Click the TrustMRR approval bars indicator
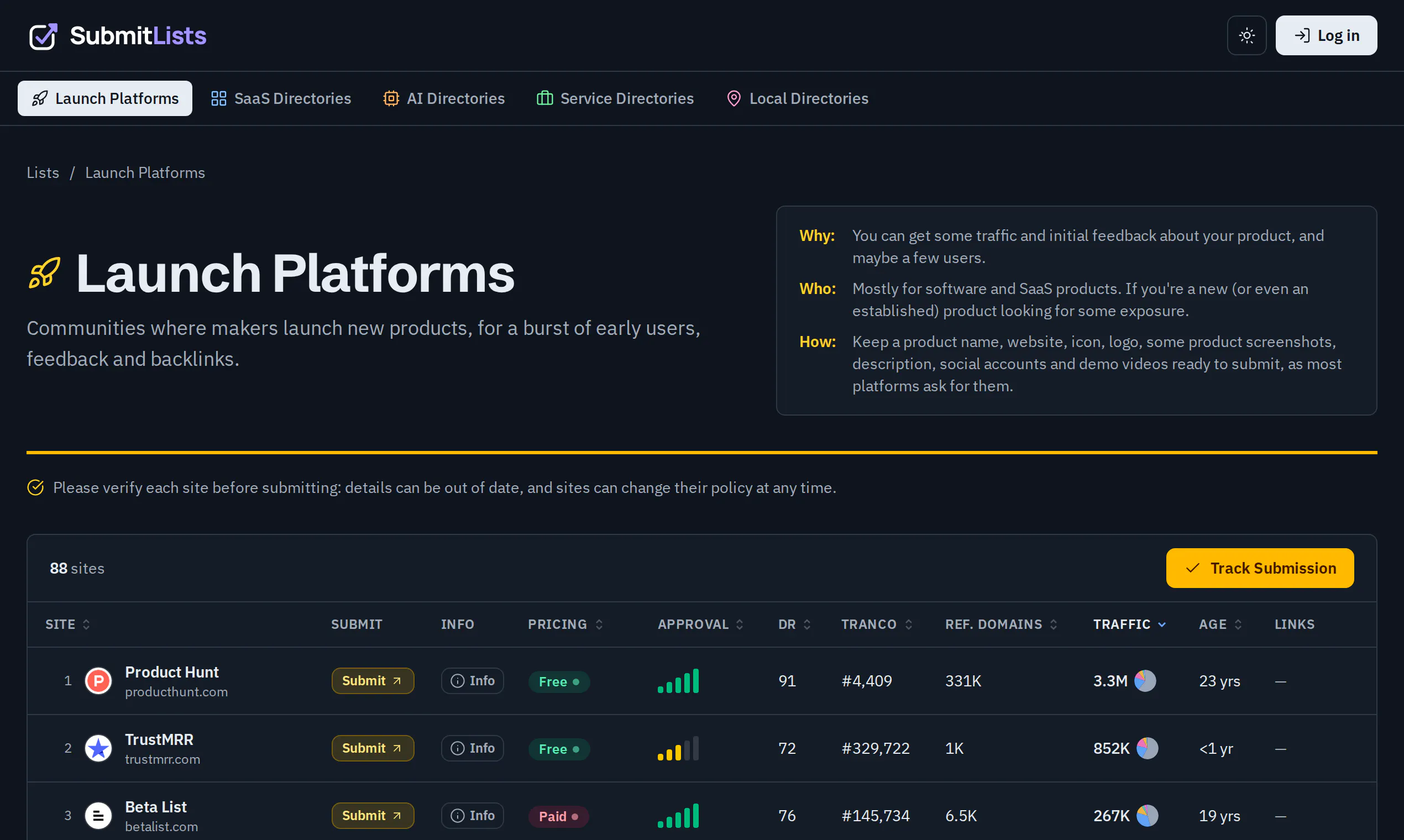1404x840 pixels. (x=678, y=748)
